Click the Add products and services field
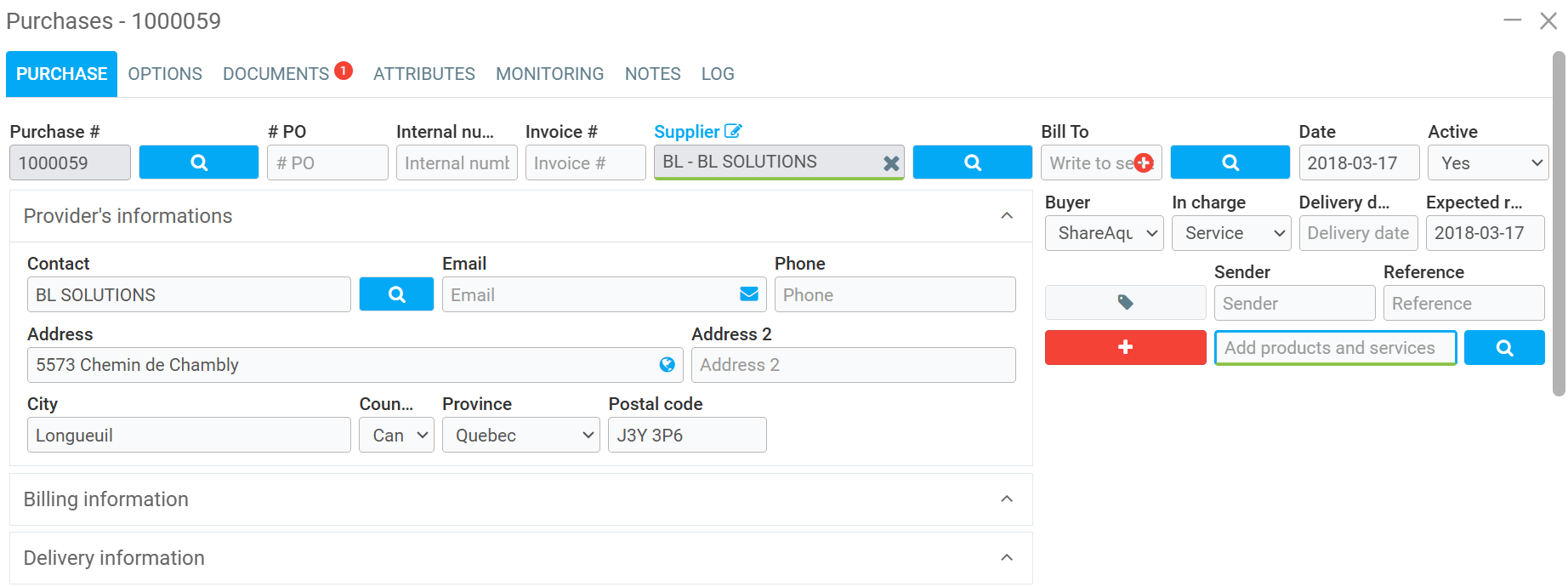The height and width of the screenshot is (587, 1568). pos(1334,348)
